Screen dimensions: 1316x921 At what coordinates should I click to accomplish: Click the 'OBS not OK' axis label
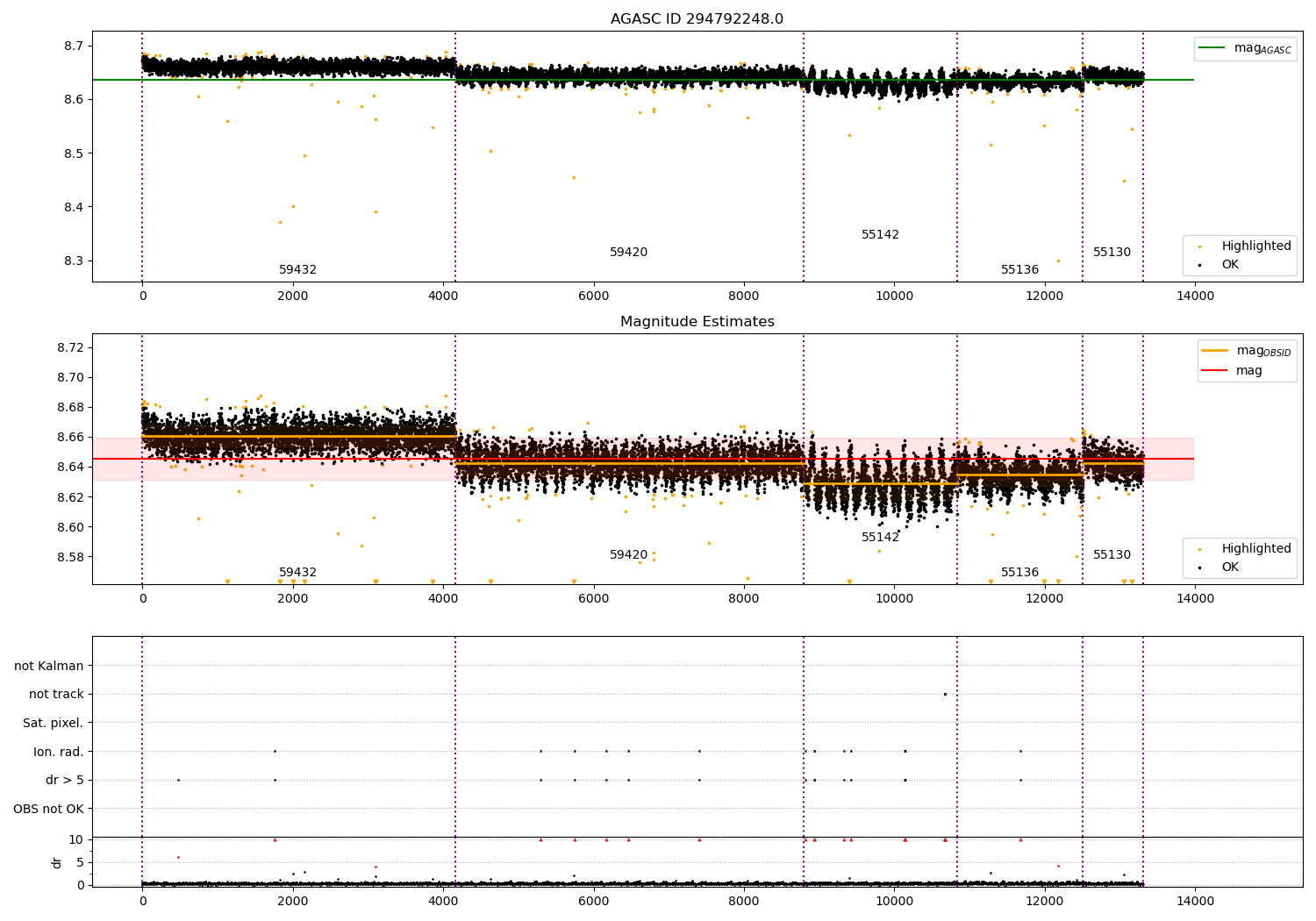48,809
